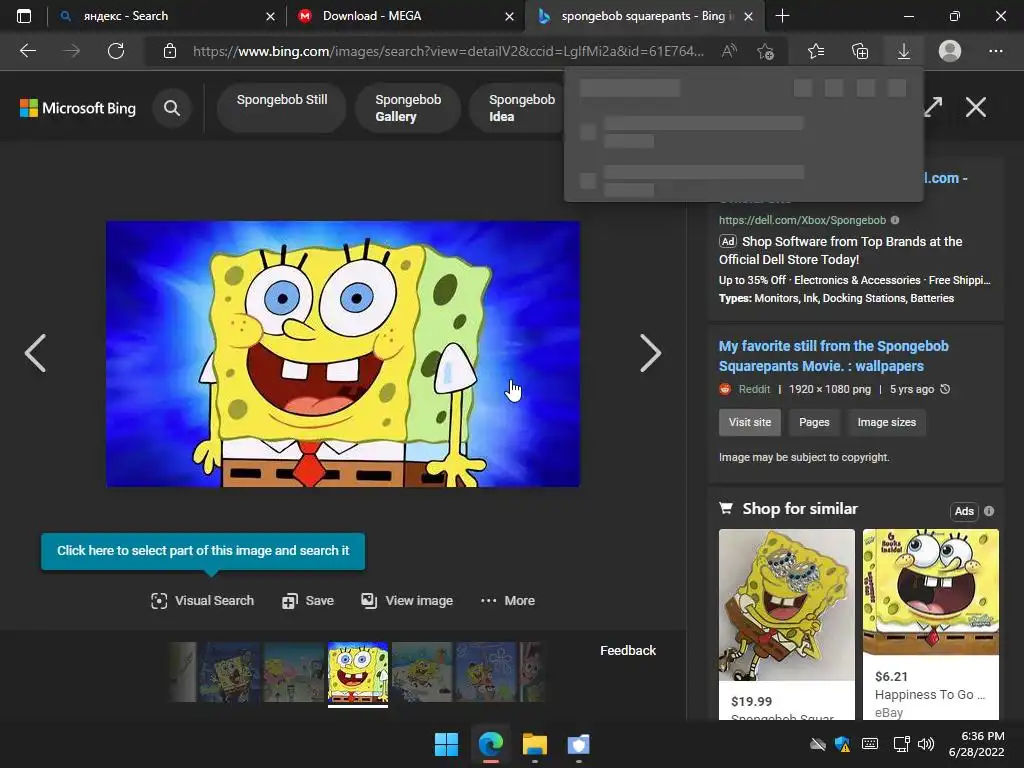Open the dell.com/Xbox/Spongebob ad link
The height and width of the screenshot is (768, 1024).
click(x=802, y=220)
